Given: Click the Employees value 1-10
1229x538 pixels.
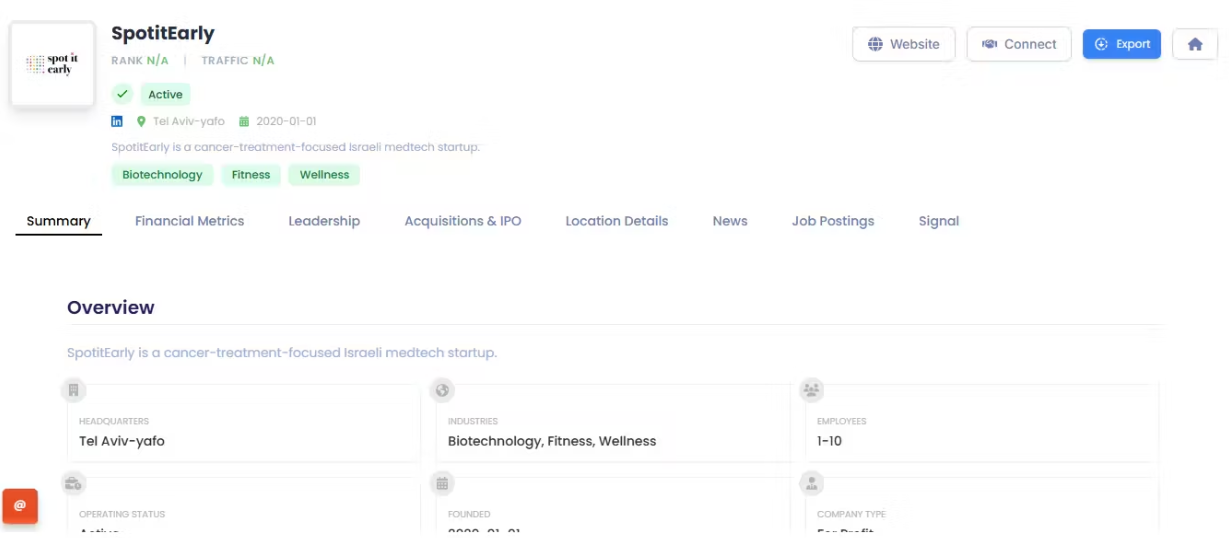Looking at the screenshot, I should [x=830, y=441].
